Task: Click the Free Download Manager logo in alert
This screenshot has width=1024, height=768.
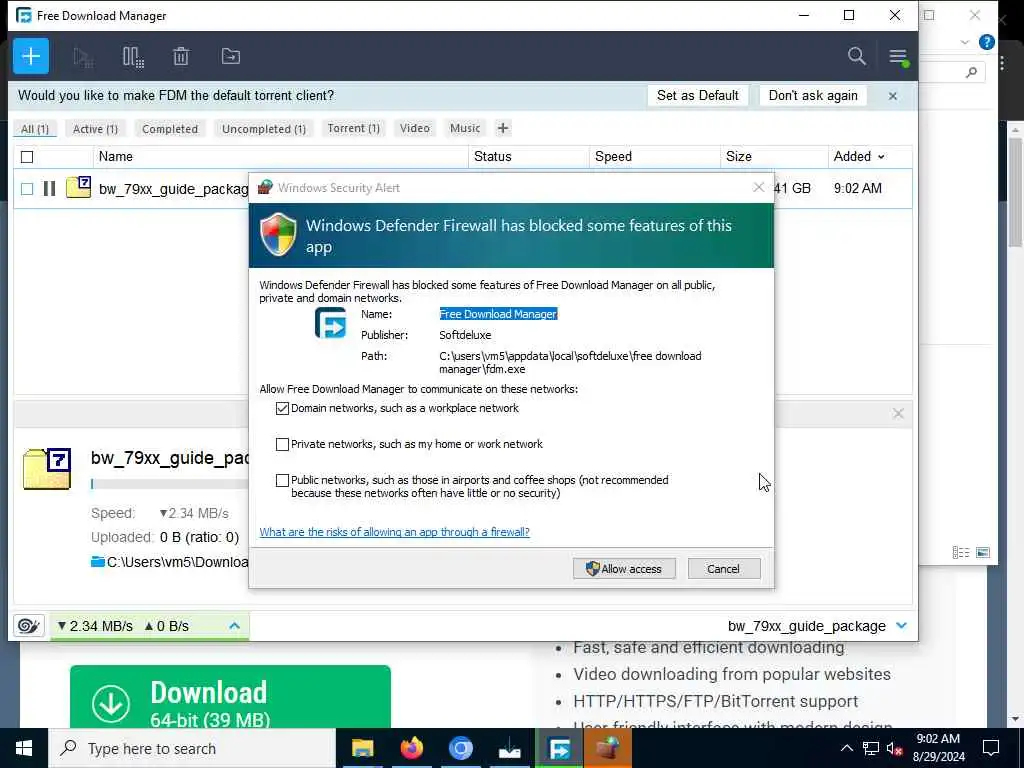Action: pyautogui.click(x=330, y=323)
